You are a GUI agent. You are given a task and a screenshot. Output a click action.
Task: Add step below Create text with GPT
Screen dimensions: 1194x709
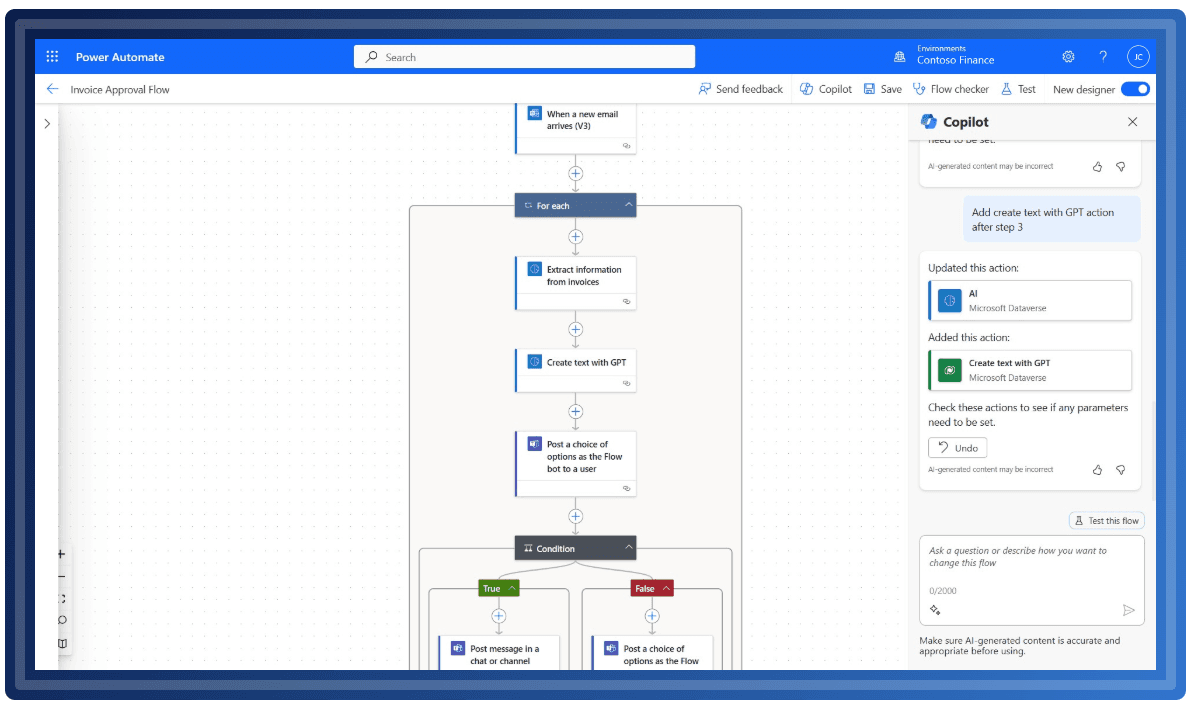576,411
